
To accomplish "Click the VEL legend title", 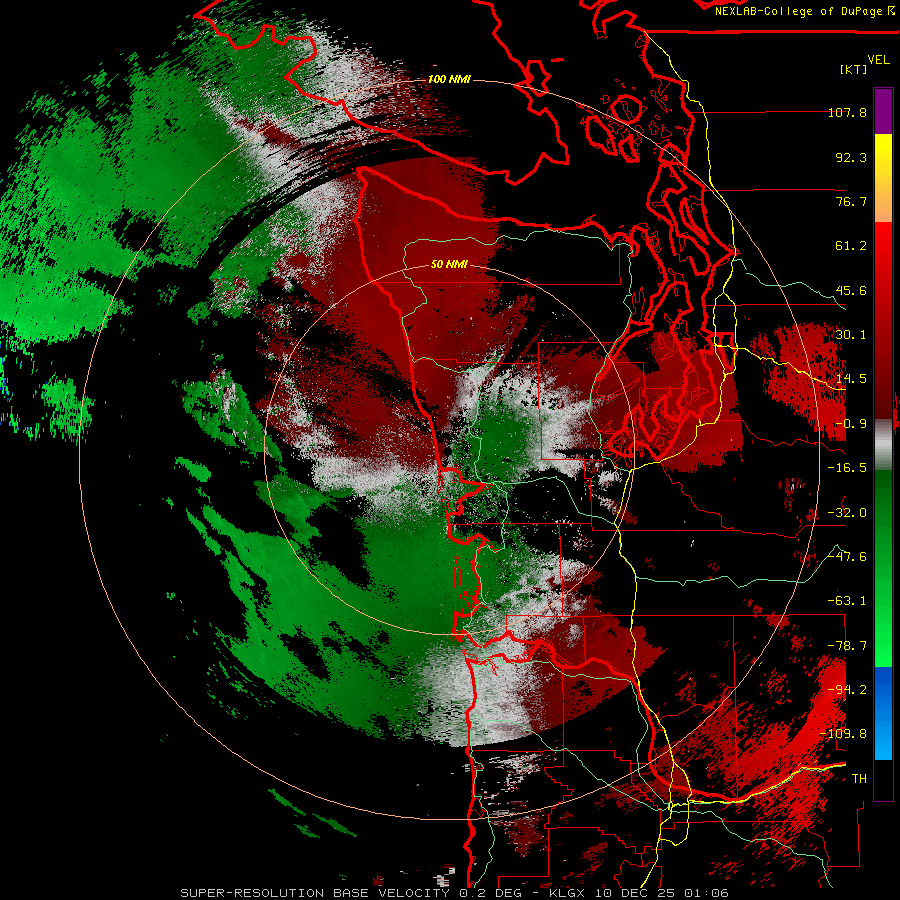I will [x=878, y=60].
